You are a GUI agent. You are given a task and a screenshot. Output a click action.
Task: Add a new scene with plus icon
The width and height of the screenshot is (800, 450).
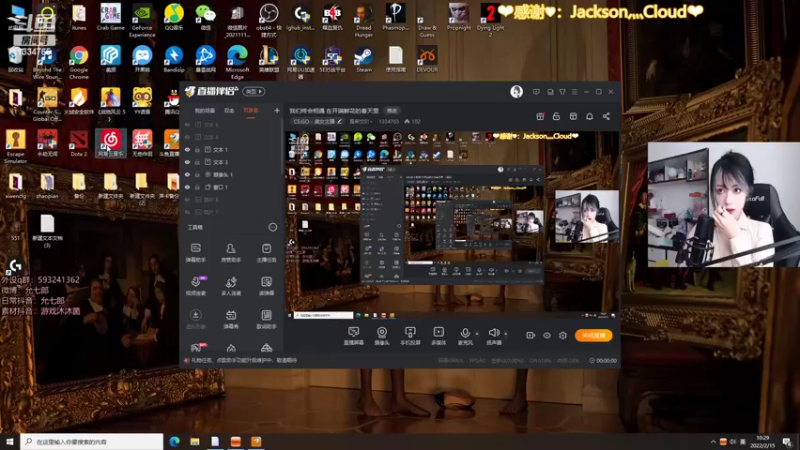click(x=277, y=110)
